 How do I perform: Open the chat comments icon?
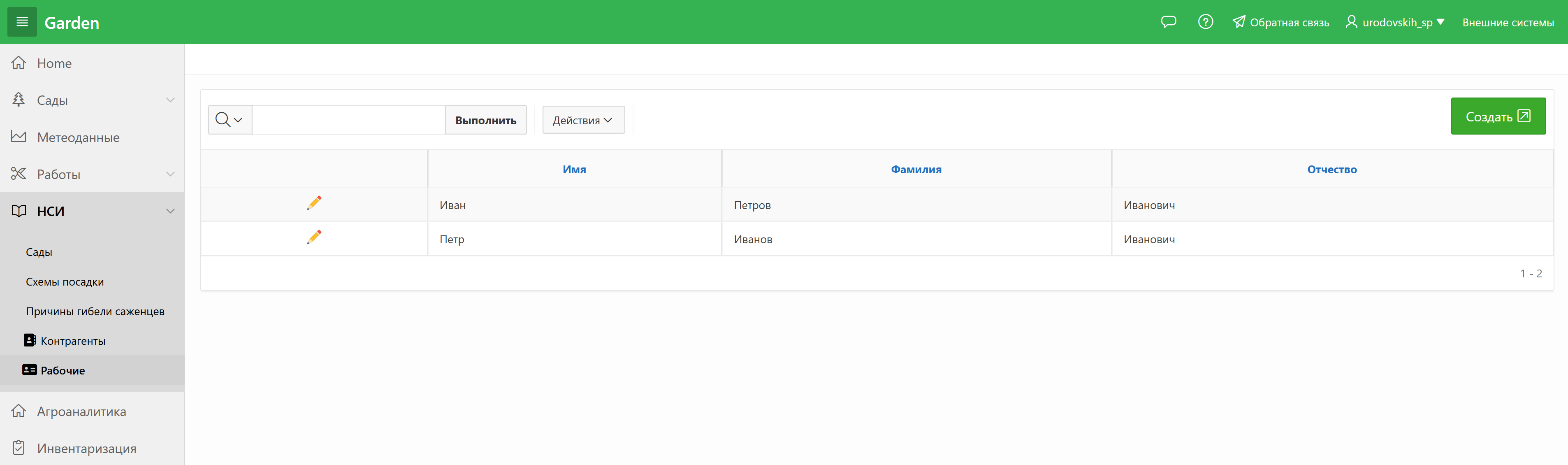[1168, 22]
